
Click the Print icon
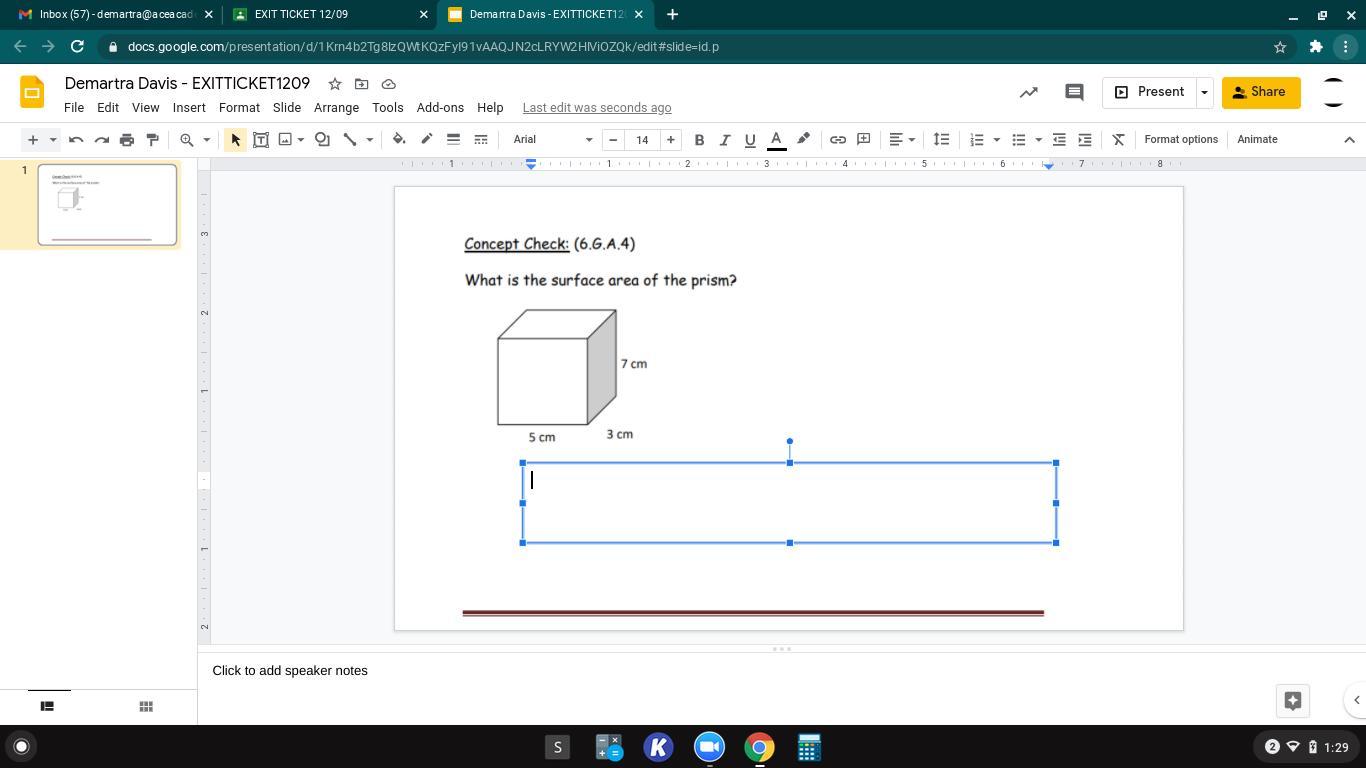point(127,140)
